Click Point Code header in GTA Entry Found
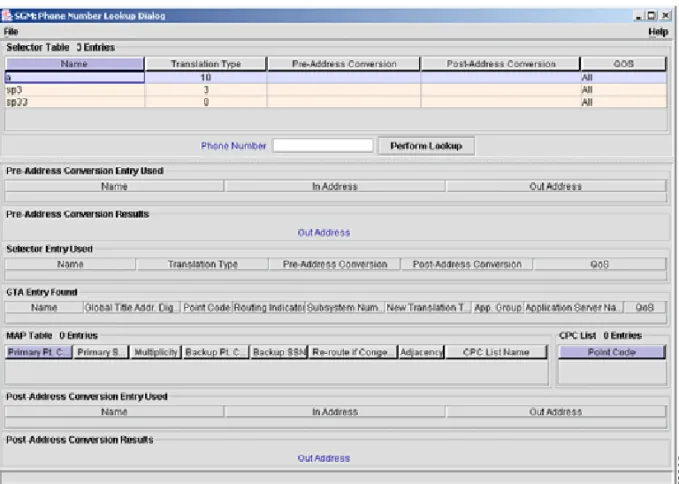 tap(207, 307)
